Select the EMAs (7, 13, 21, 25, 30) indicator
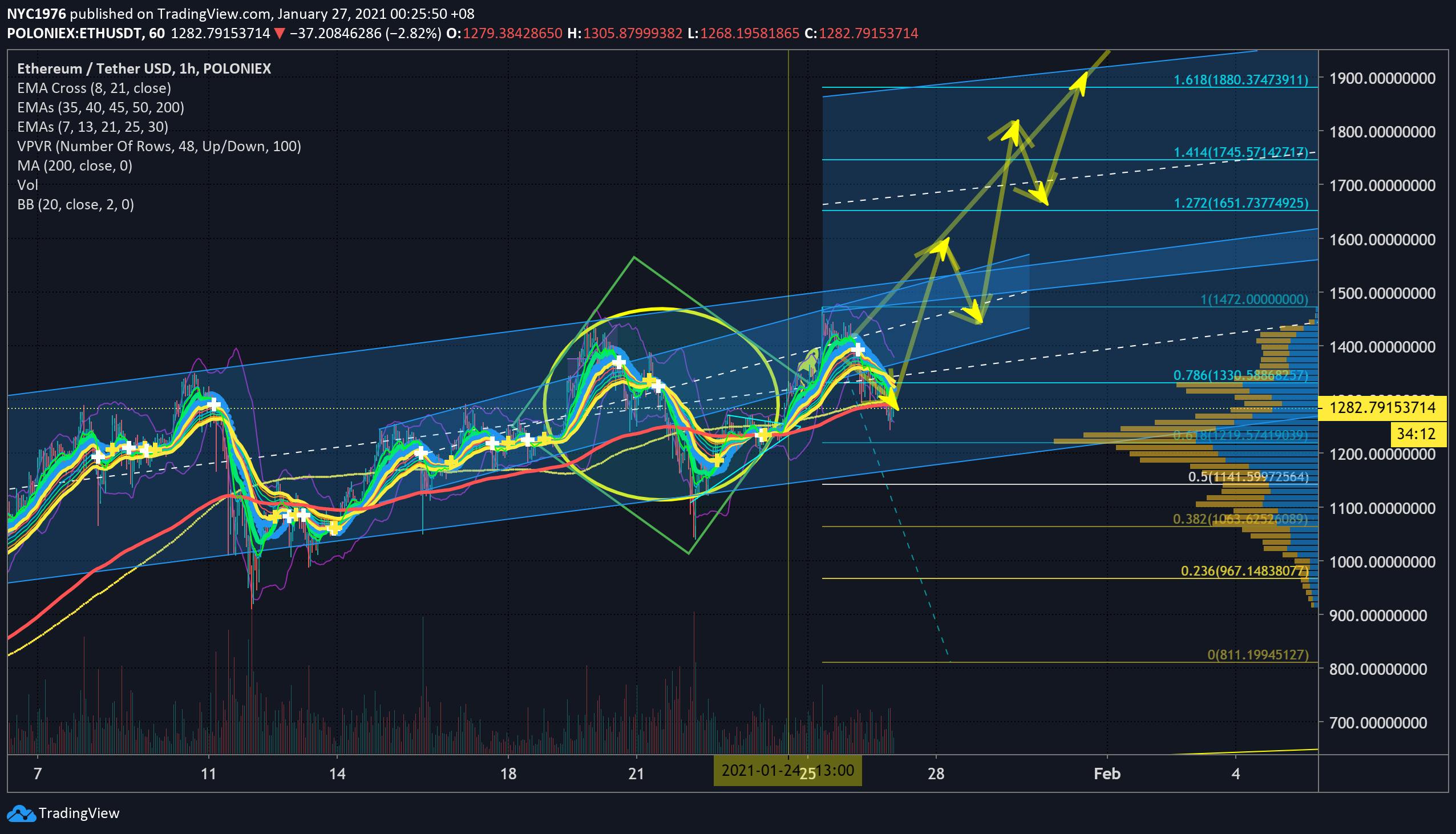The image size is (1456, 834). (x=93, y=127)
